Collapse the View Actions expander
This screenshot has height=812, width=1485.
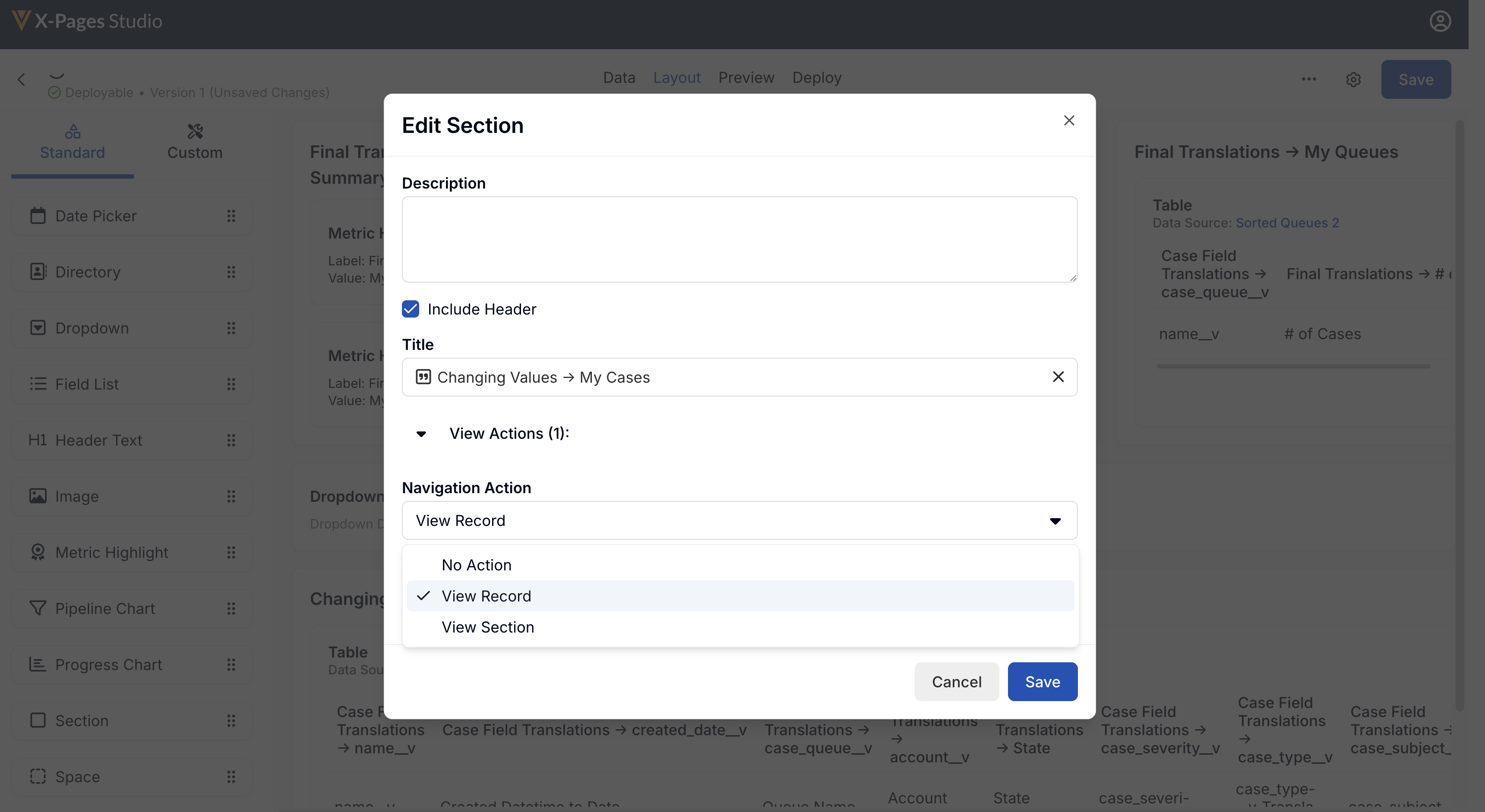point(421,434)
